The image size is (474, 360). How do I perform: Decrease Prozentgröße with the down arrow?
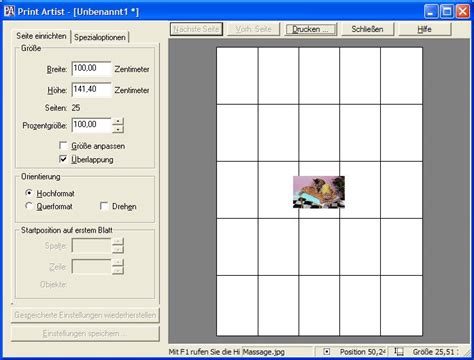pyautogui.click(x=118, y=129)
